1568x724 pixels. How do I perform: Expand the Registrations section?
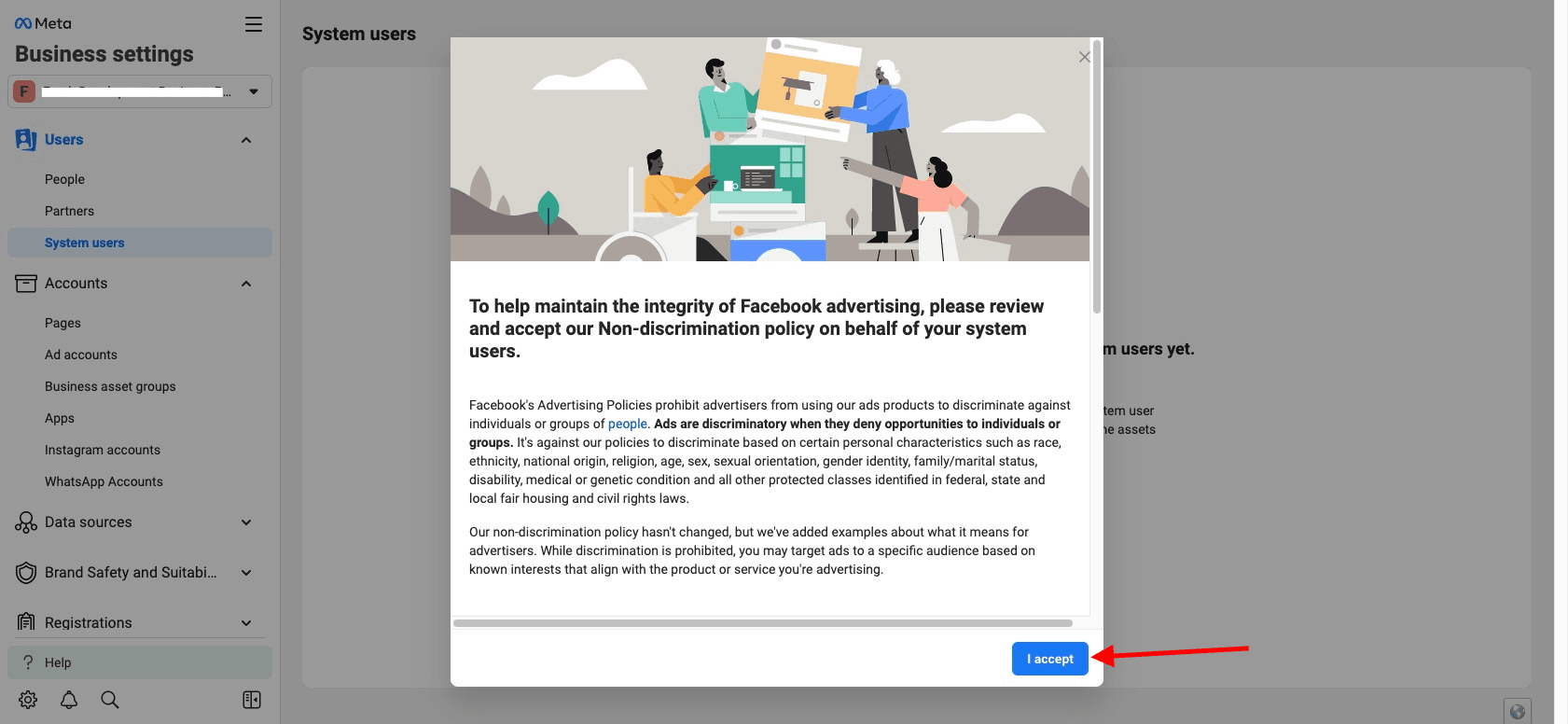(x=246, y=623)
